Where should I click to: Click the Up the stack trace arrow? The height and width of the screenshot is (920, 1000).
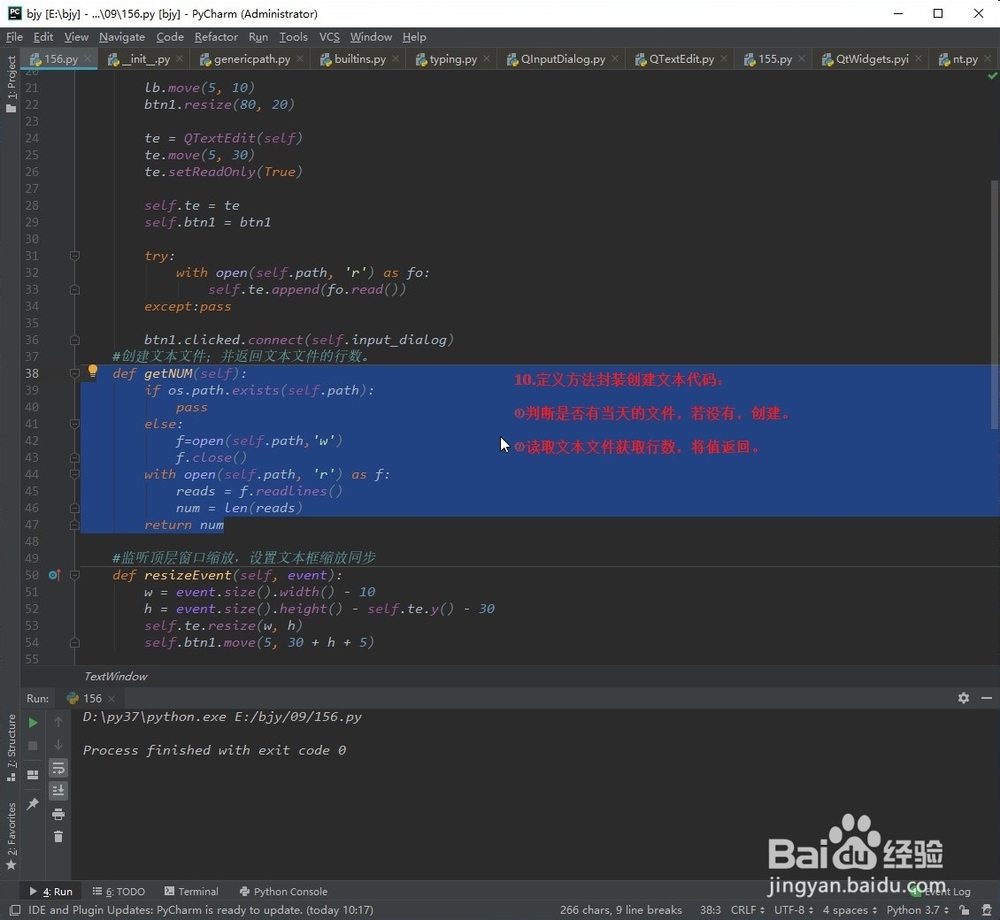coord(58,722)
